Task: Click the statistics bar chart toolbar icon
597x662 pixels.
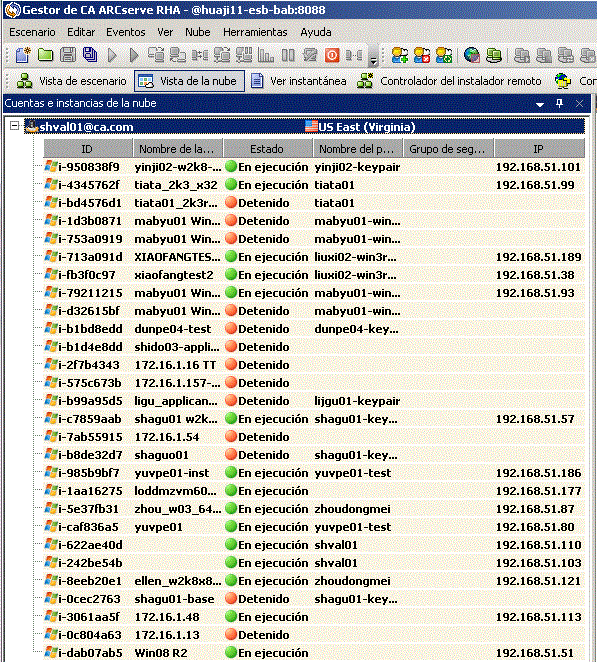Action: (266, 55)
